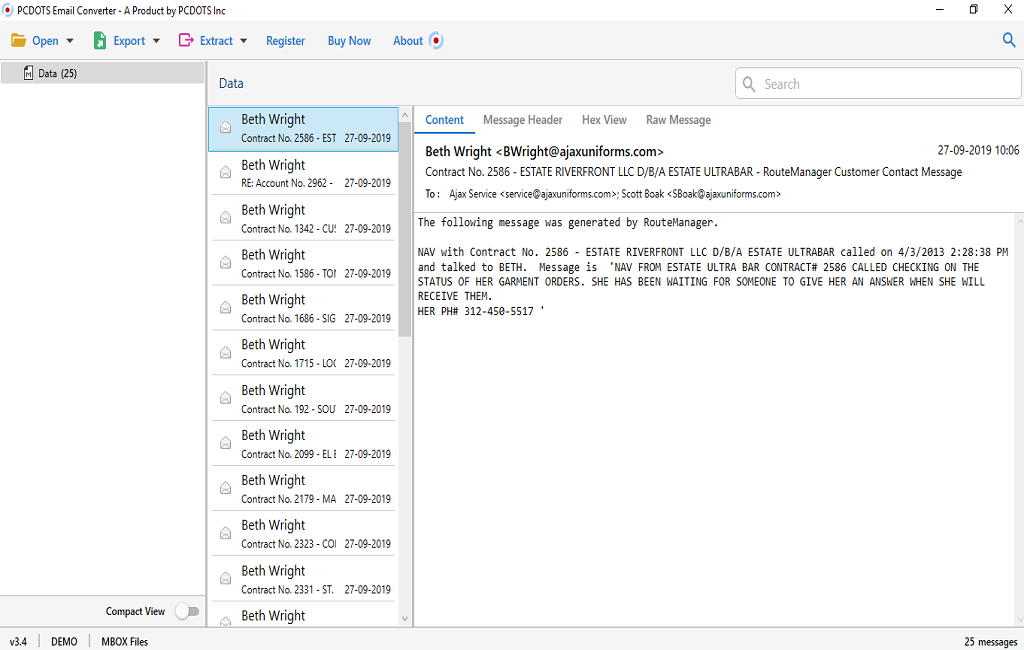Image resolution: width=1024 pixels, height=650 pixels.
Task: Select email Contract No. 2323 - CO
Action: [x=303, y=534]
